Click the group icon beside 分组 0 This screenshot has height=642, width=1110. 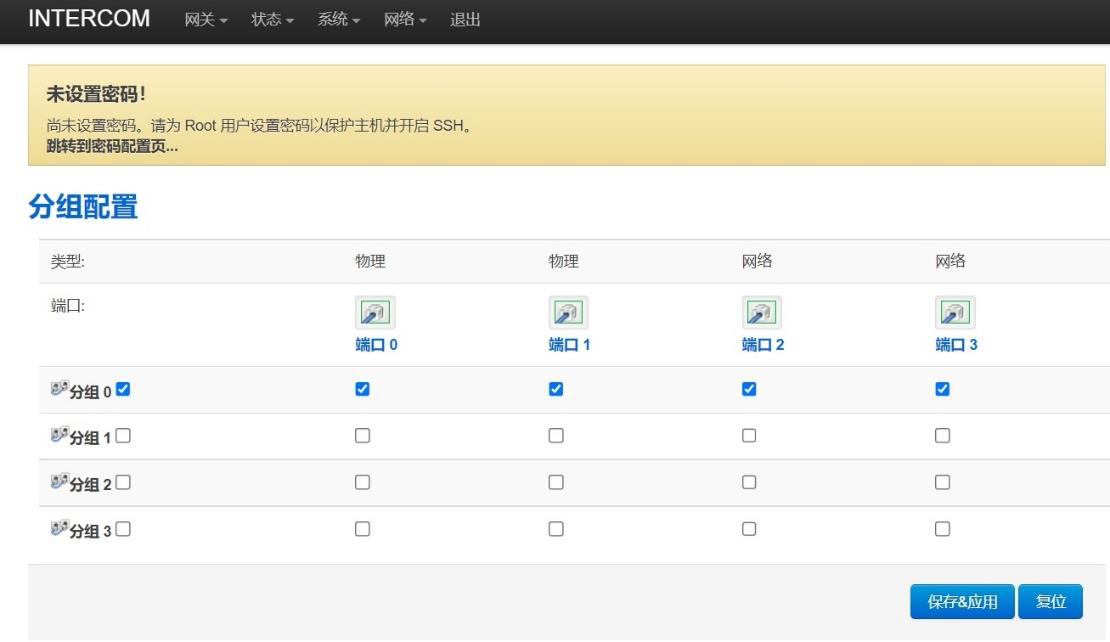(58, 389)
